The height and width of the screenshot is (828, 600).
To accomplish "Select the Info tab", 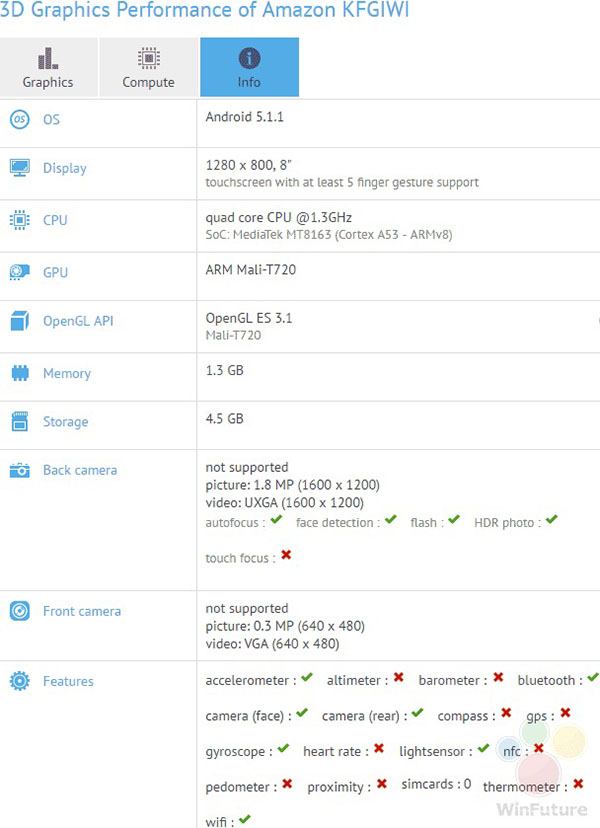I will click(x=249, y=67).
